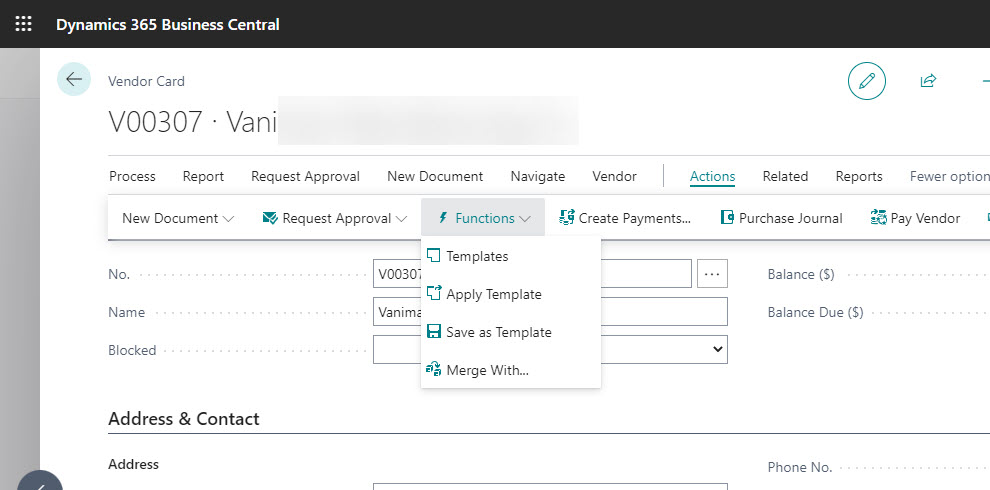The image size is (990, 490).
Task: Click the Merge With icon
Action: pyautogui.click(x=434, y=369)
